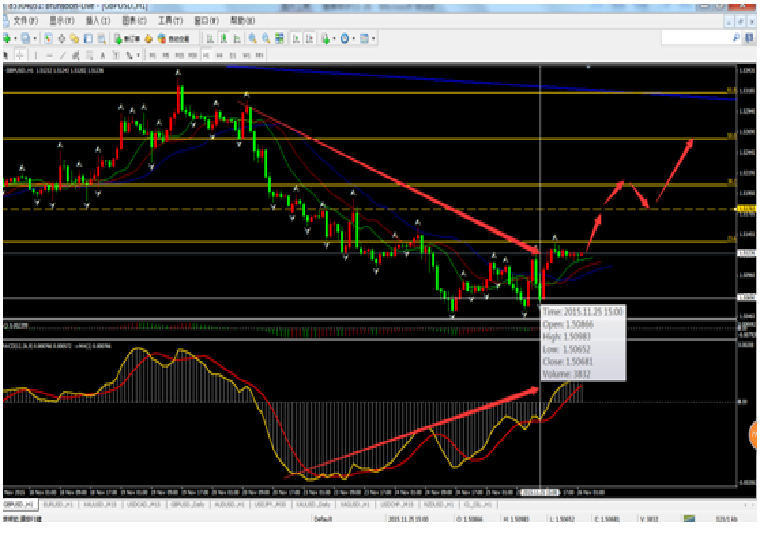Select the Fibonacci Retracement tool

tap(89, 55)
